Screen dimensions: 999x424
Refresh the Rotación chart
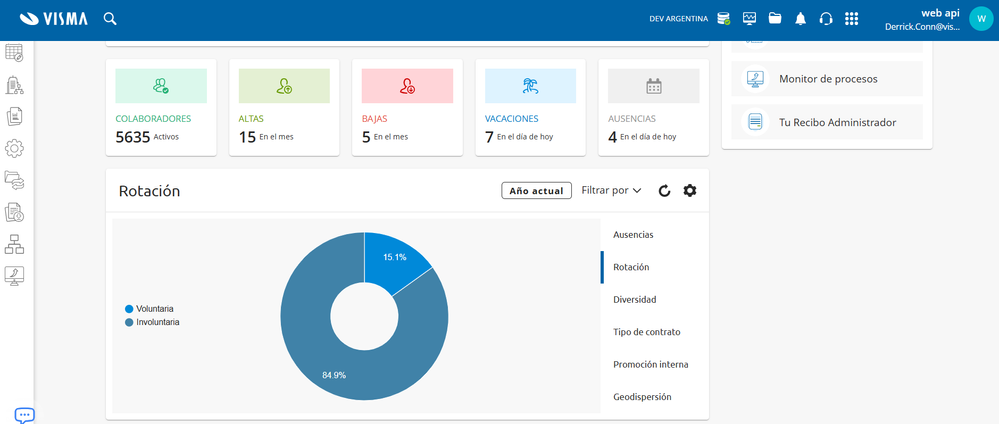pyautogui.click(x=665, y=191)
